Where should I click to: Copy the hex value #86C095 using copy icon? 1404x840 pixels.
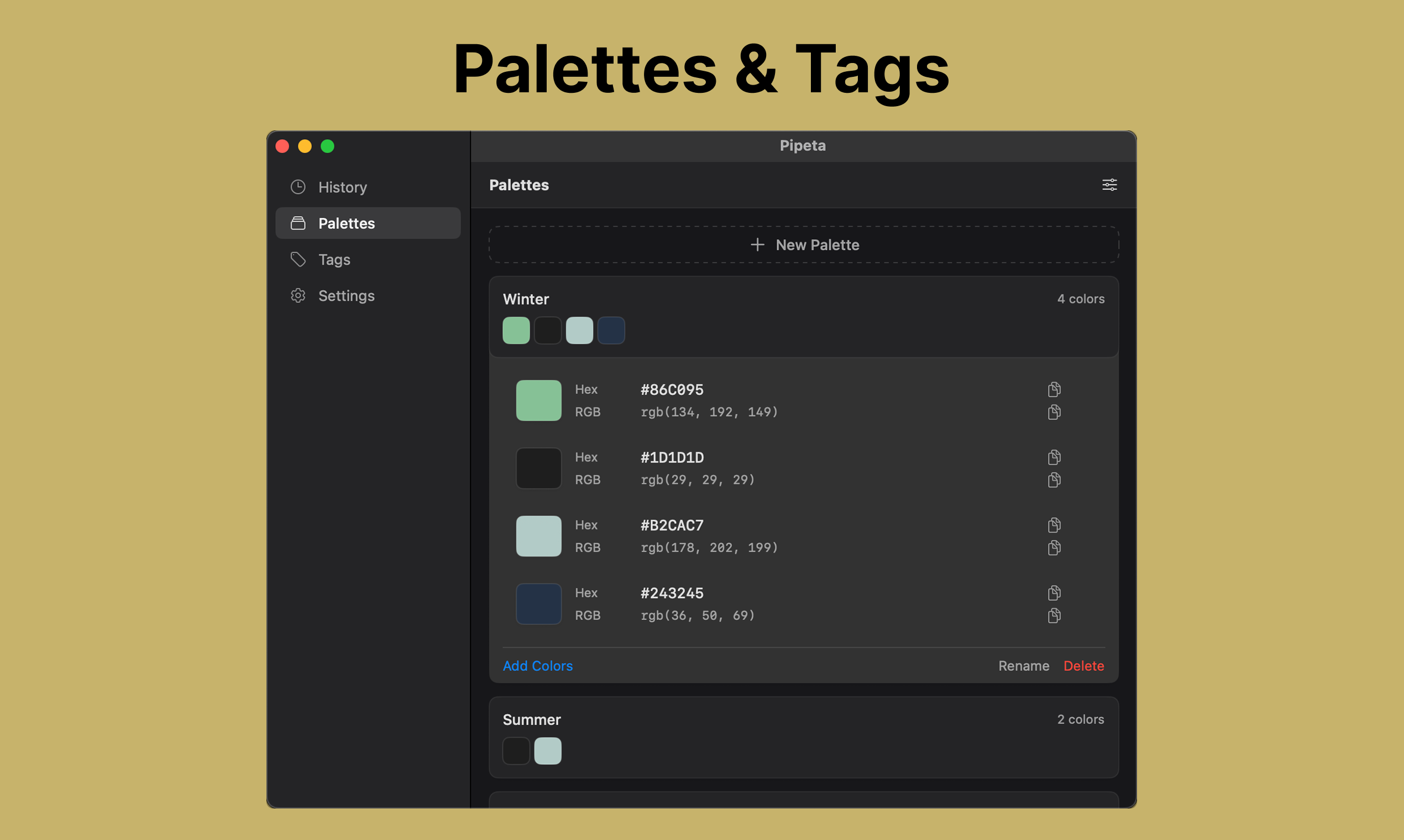click(1054, 389)
